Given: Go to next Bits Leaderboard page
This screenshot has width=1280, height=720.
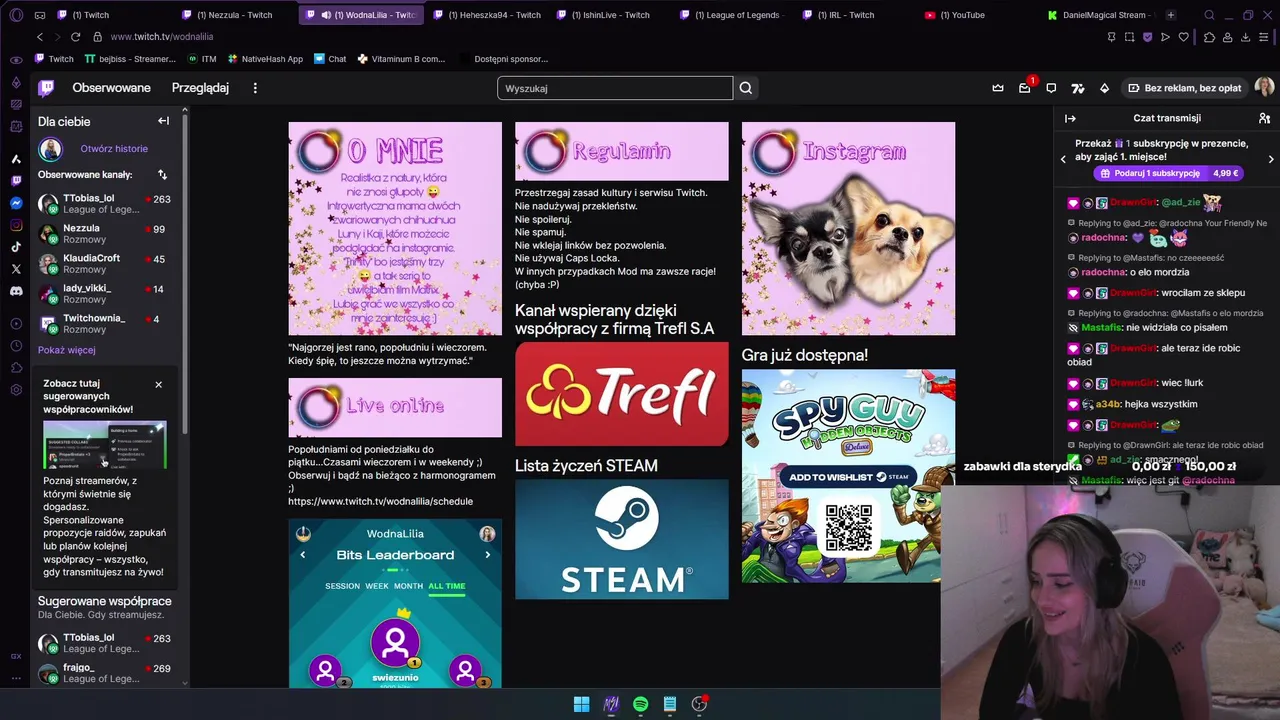Looking at the screenshot, I should coord(488,555).
